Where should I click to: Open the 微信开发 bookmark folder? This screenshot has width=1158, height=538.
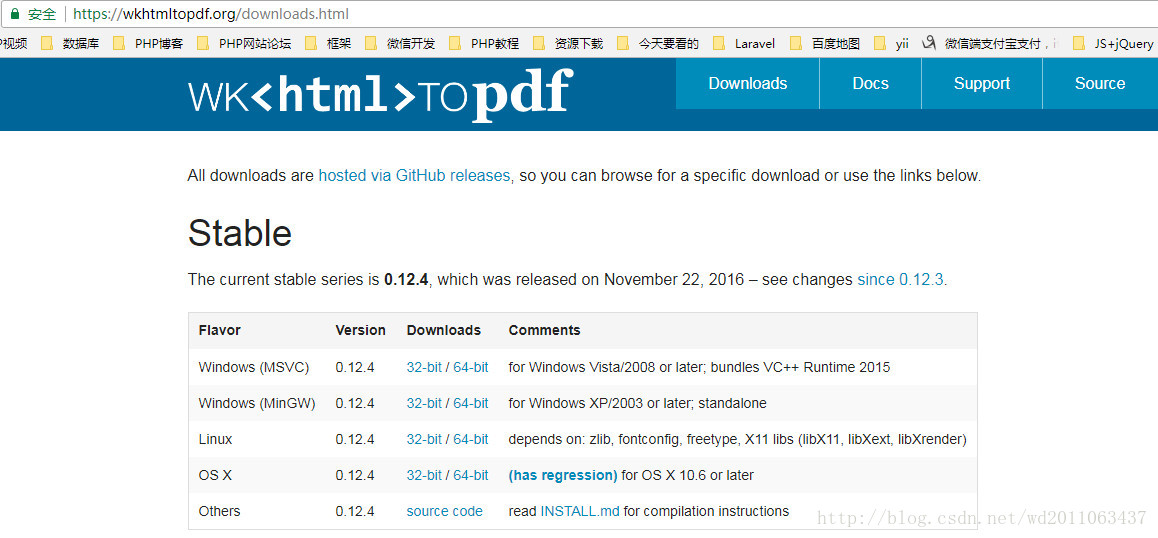(x=400, y=44)
